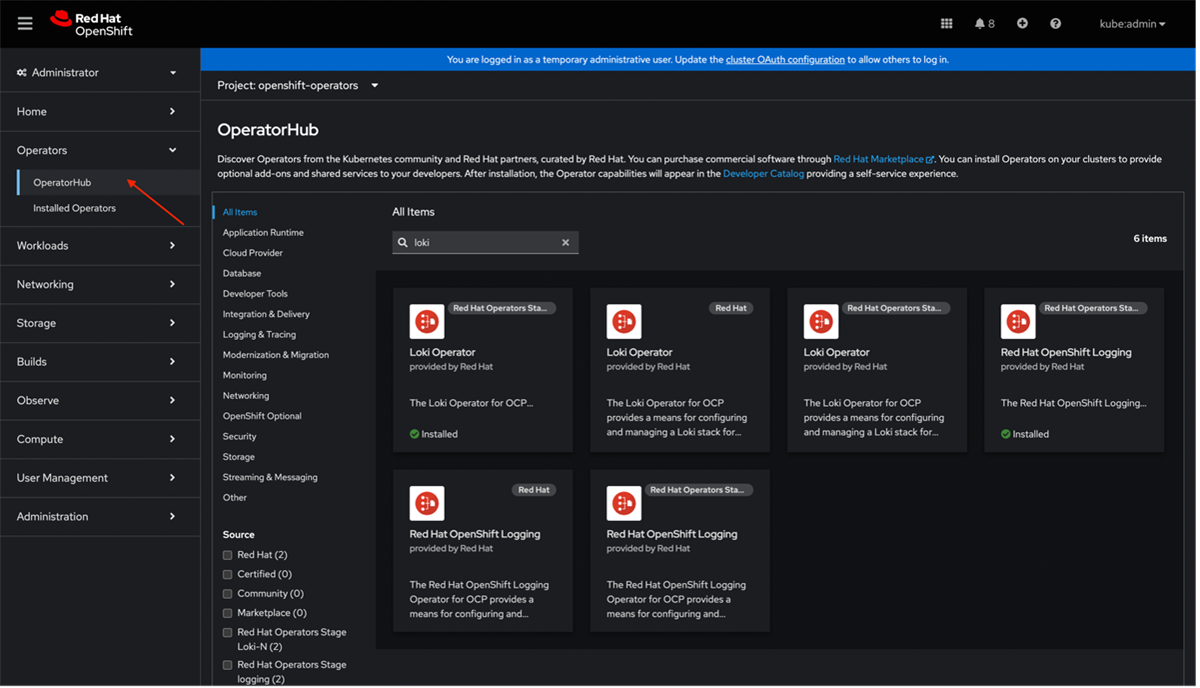Image resolution: width=1200 pixels, height=688 pixels.
Task: Click inside the operator search field
Action: 480,242
